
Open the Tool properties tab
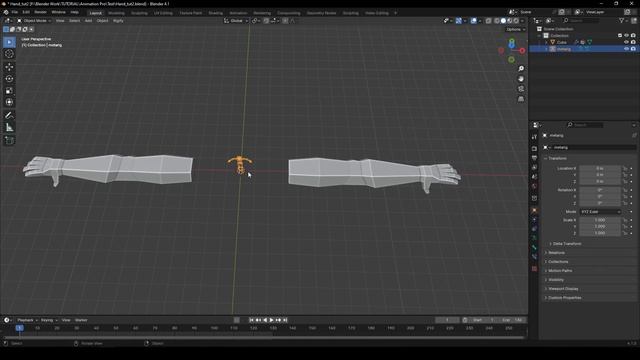click(534, 137)
